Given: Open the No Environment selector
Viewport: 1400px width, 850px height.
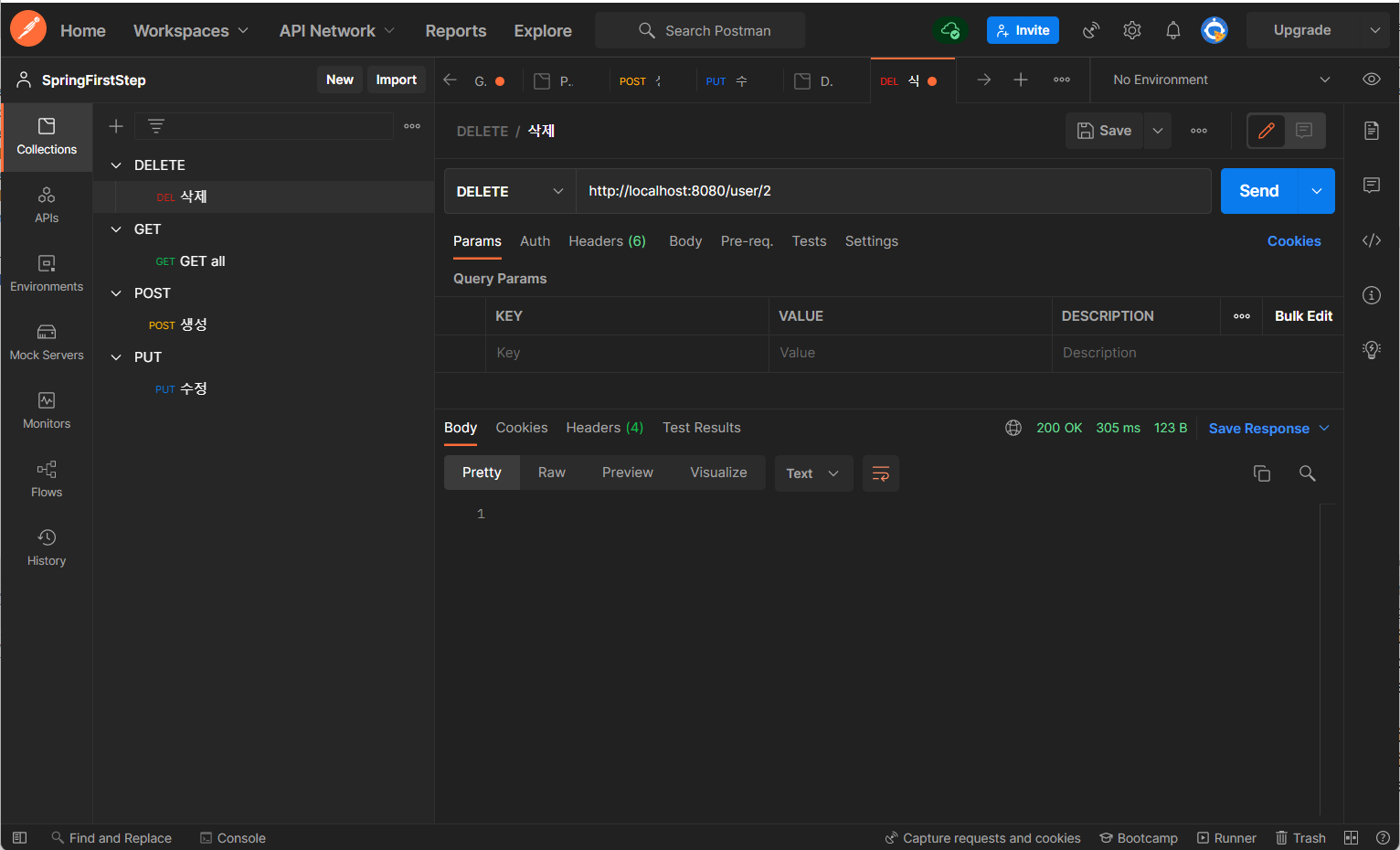Looking at the screenshot, I should 1221,80.
